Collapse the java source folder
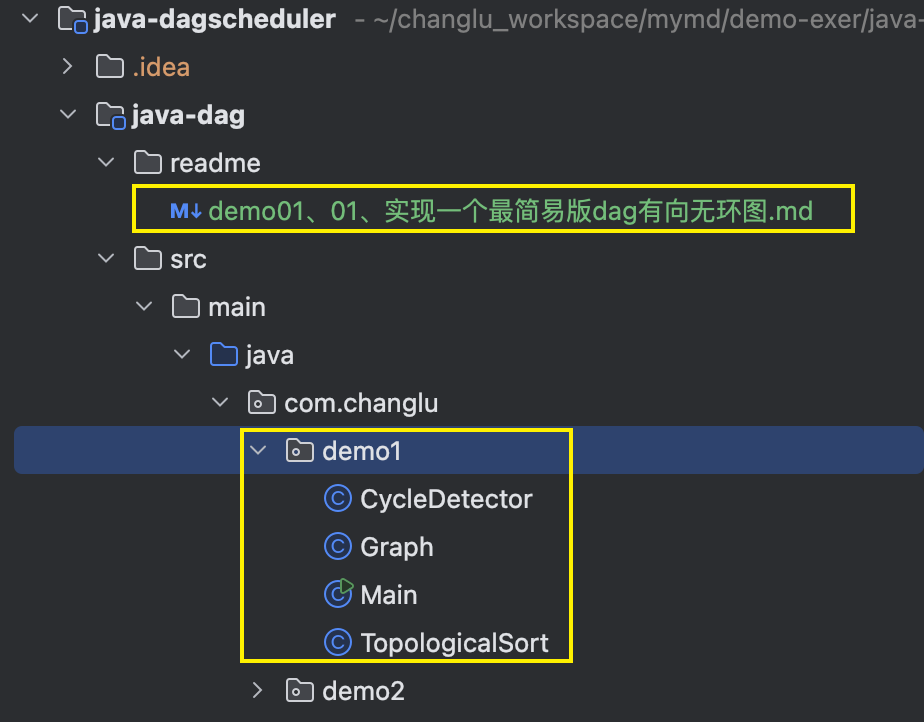This screenshot has height=722, width=924. click(182, 354)
